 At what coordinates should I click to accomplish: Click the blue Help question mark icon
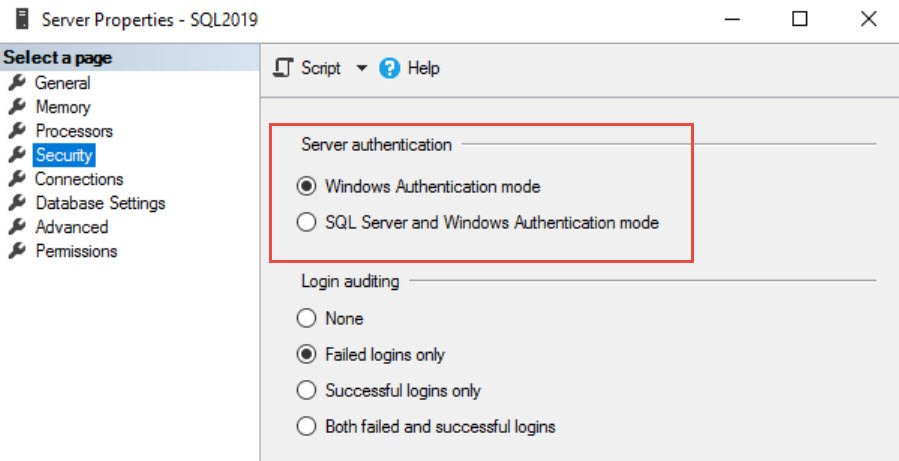[389, 69]
